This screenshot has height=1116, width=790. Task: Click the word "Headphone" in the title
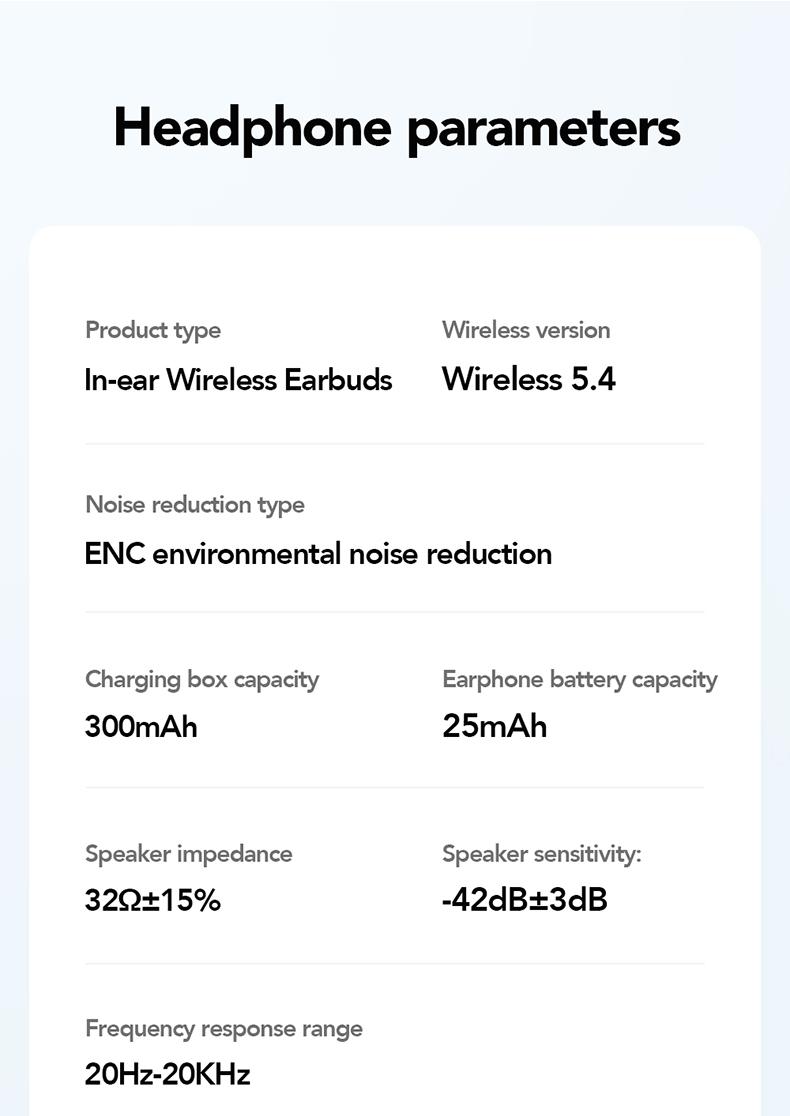pyautogui.click(x=252, y=128)
